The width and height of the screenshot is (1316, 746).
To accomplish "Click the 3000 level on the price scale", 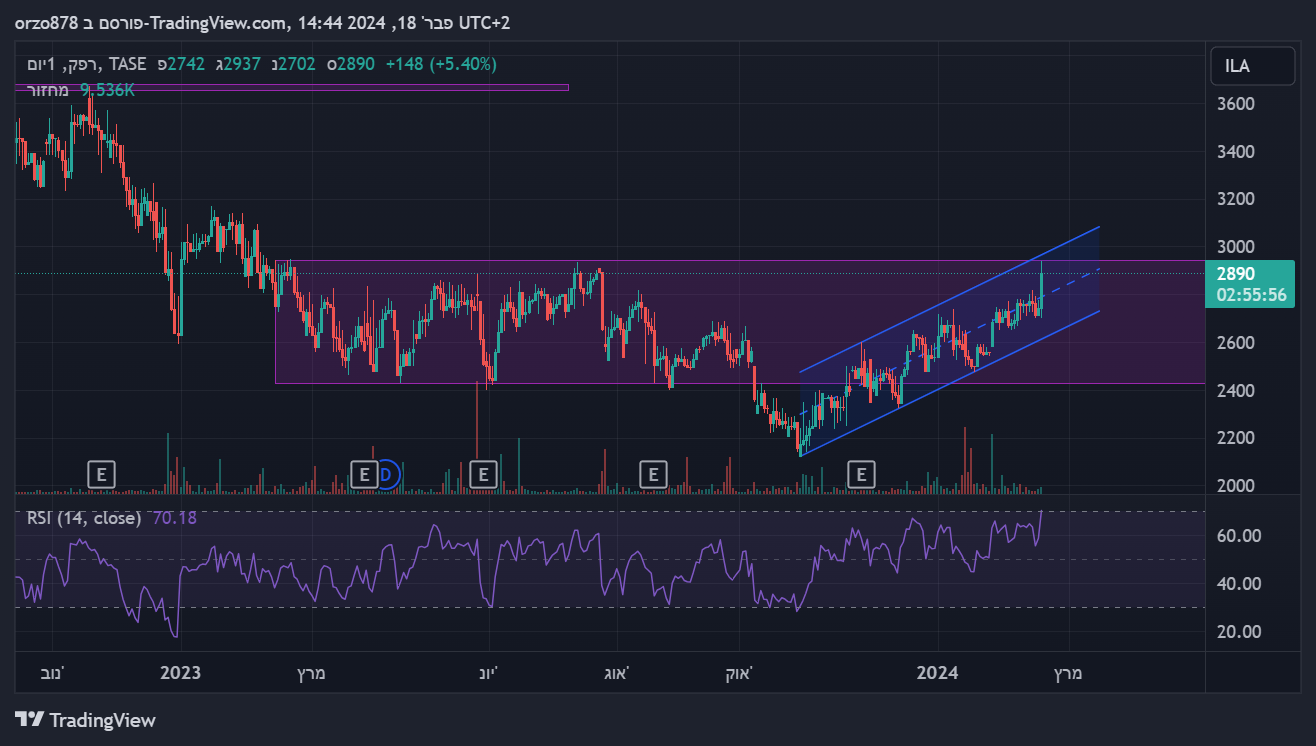I will click(x=1236, y=247).
